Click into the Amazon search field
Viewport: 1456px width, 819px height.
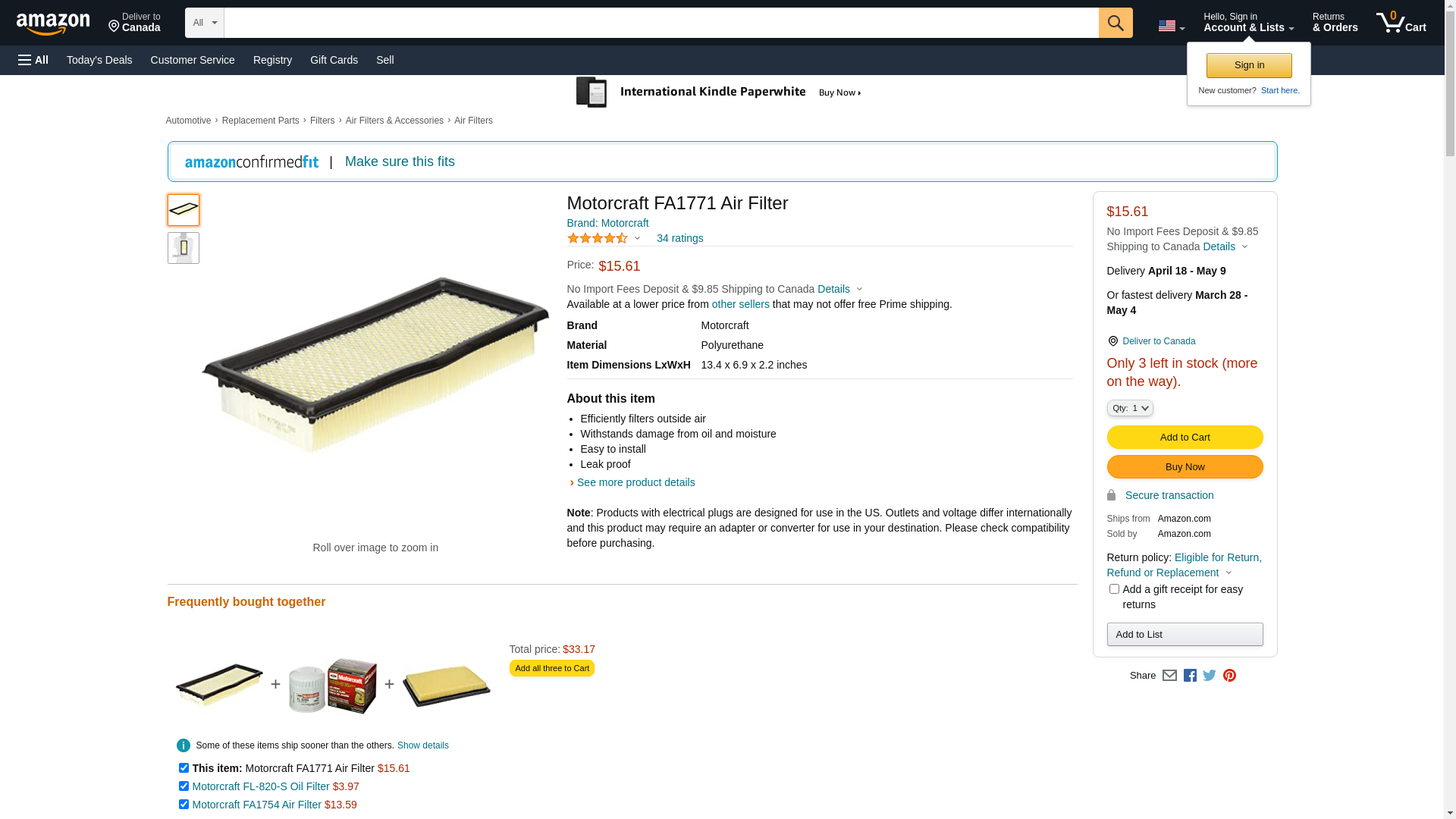pos(661,23)
